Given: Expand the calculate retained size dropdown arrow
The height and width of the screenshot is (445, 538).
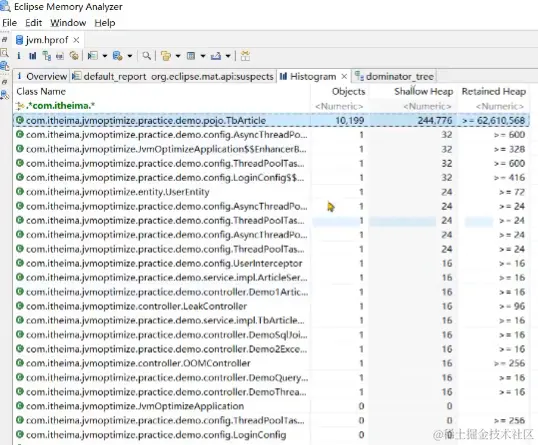Looking at the screenshot, I should [x=203, y=56].
